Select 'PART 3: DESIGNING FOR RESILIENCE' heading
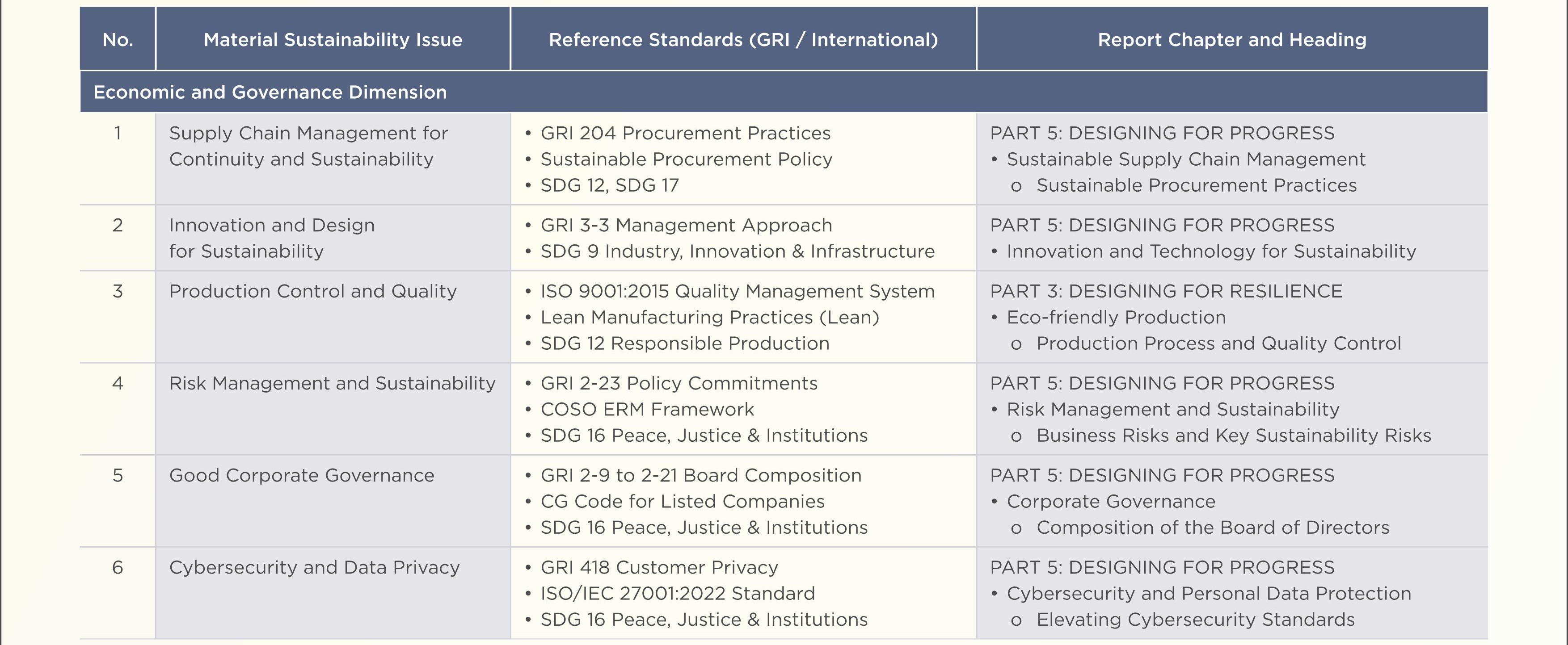The width and height of the screenshot is (1568, 645). point(1166,291)
